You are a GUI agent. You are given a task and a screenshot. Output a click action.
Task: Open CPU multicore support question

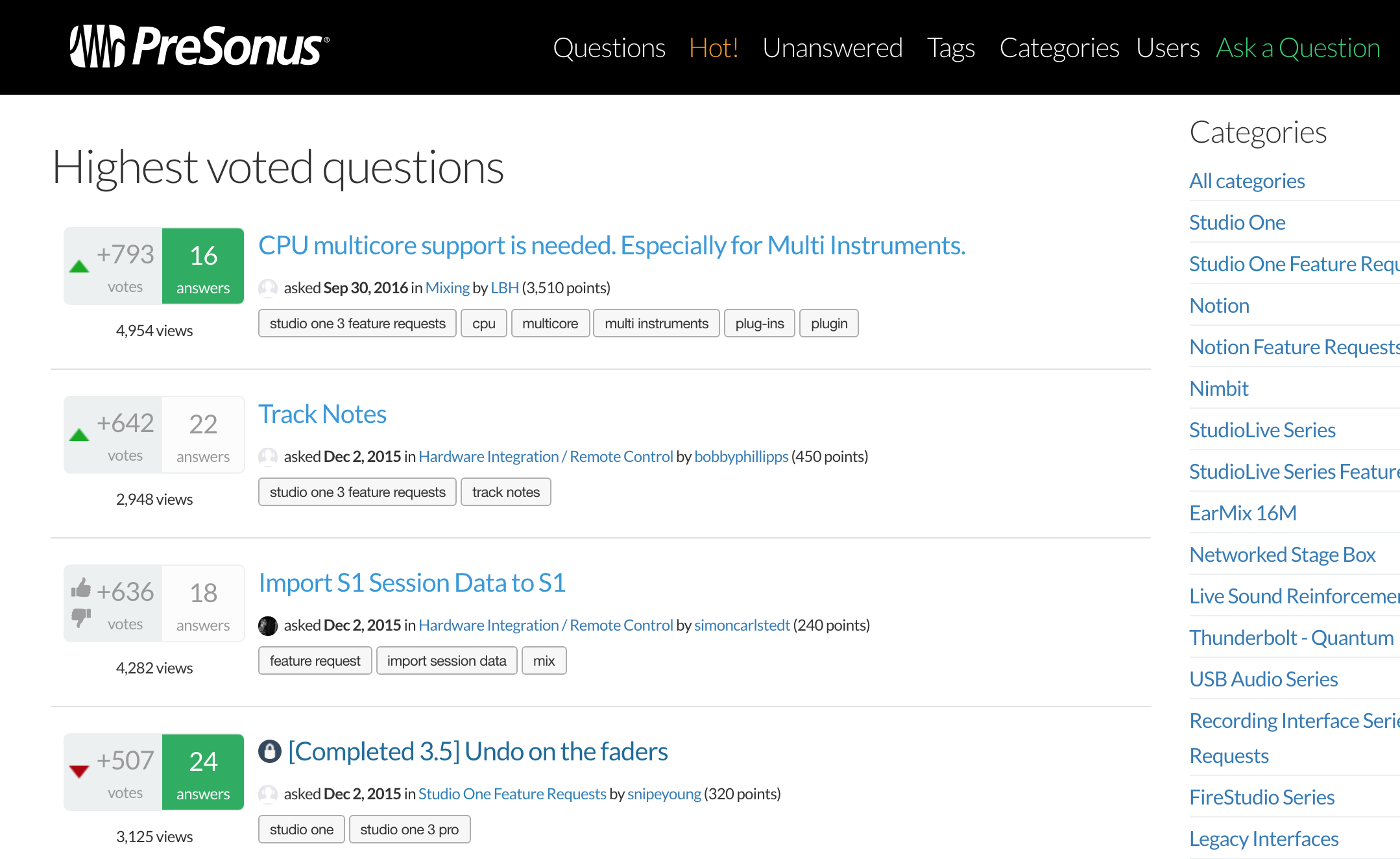click(x=612, y=245)
